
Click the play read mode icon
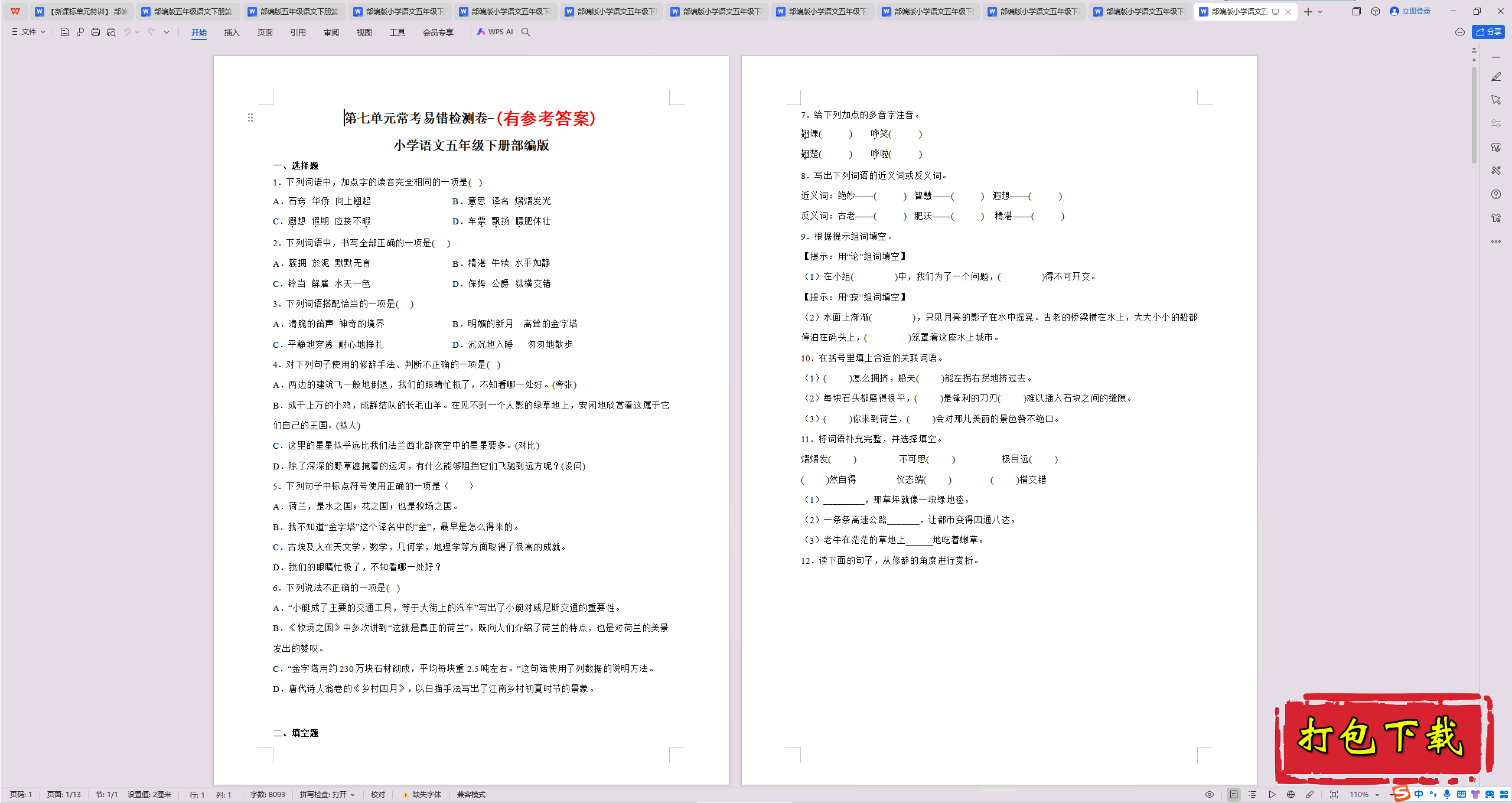(1272, 795)
